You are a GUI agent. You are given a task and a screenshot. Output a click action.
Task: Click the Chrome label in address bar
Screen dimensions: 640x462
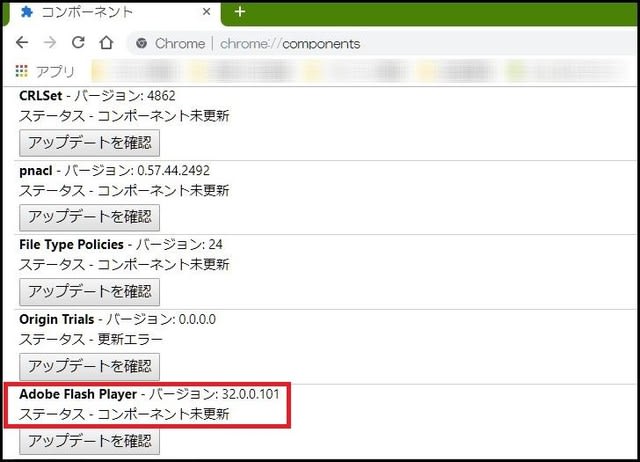pyautogui.click(x=180, y=43)
